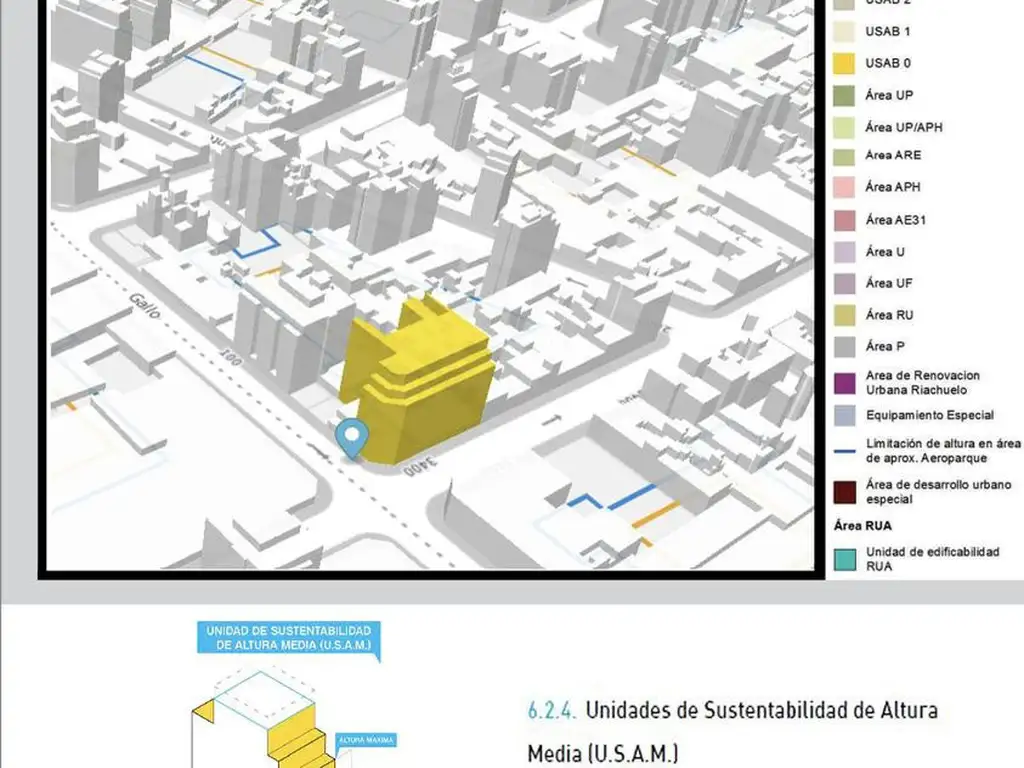Image resolution: width=1024 pixels, height=768 pixels.
Task: Click the 'Área UP/APH' legend label
Action: [903, 127]
